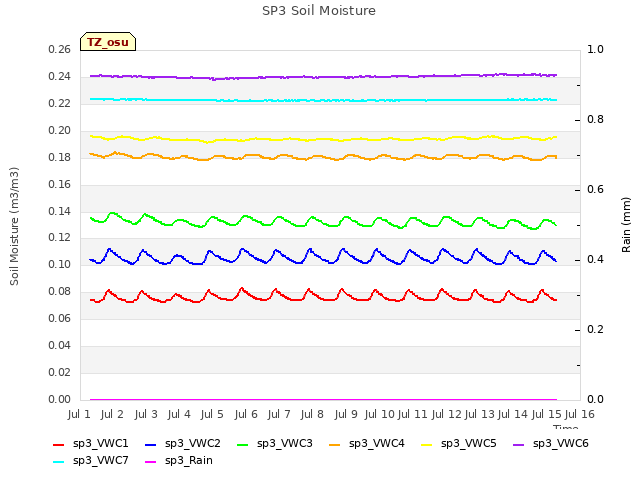Click the 0.2 right axis value
Image resolution: width=640 pixels, height=480 pixels.
pos(595,330)
